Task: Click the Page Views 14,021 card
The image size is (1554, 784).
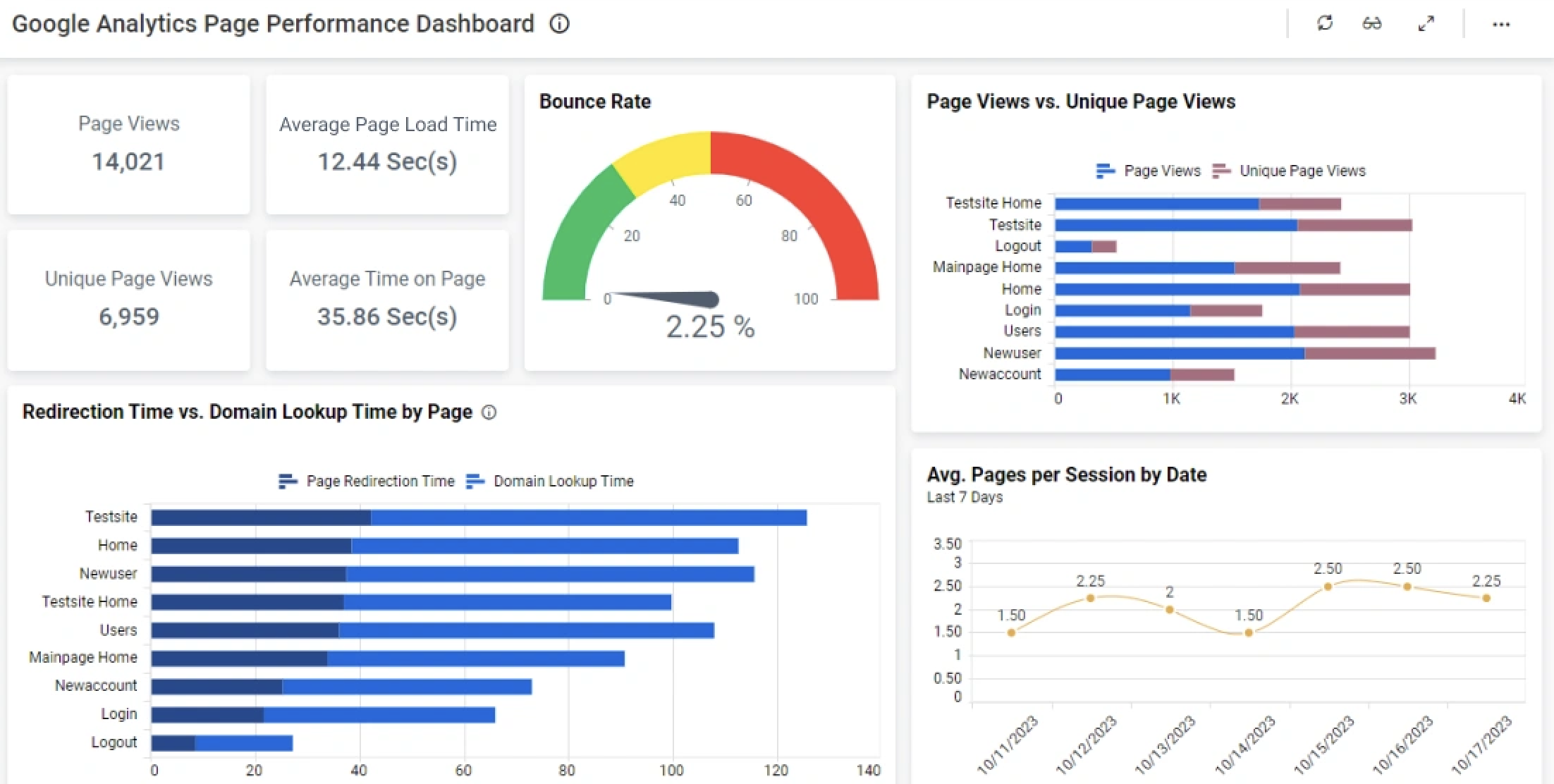Action: pyautogui.click(x=129, y=145)
